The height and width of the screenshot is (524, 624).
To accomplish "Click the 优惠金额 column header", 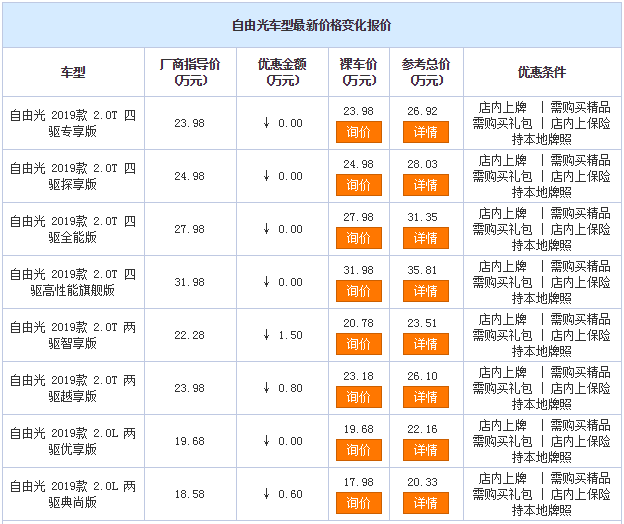I will click(x=282, y=72).
